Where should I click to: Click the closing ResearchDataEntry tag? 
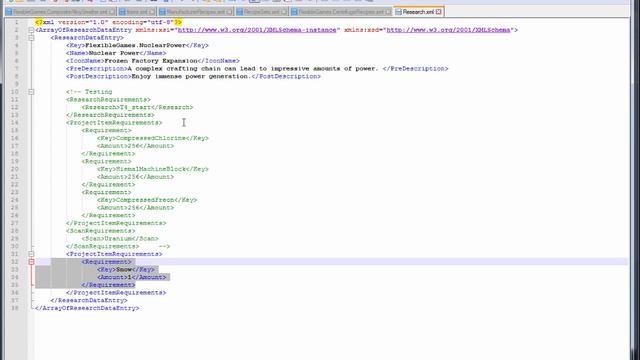click(89, 300)
